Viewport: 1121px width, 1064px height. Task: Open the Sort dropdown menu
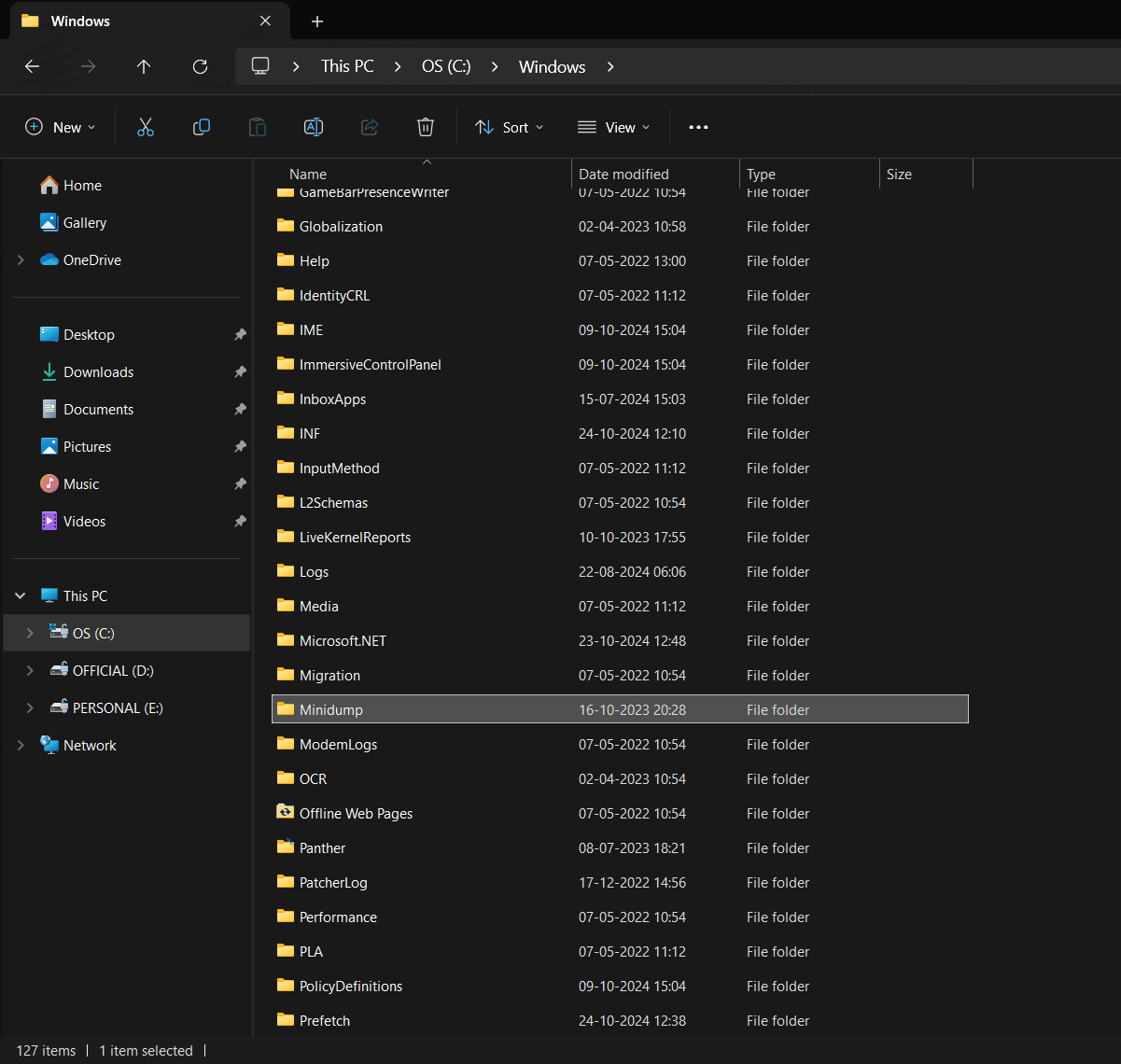(510, 128)
